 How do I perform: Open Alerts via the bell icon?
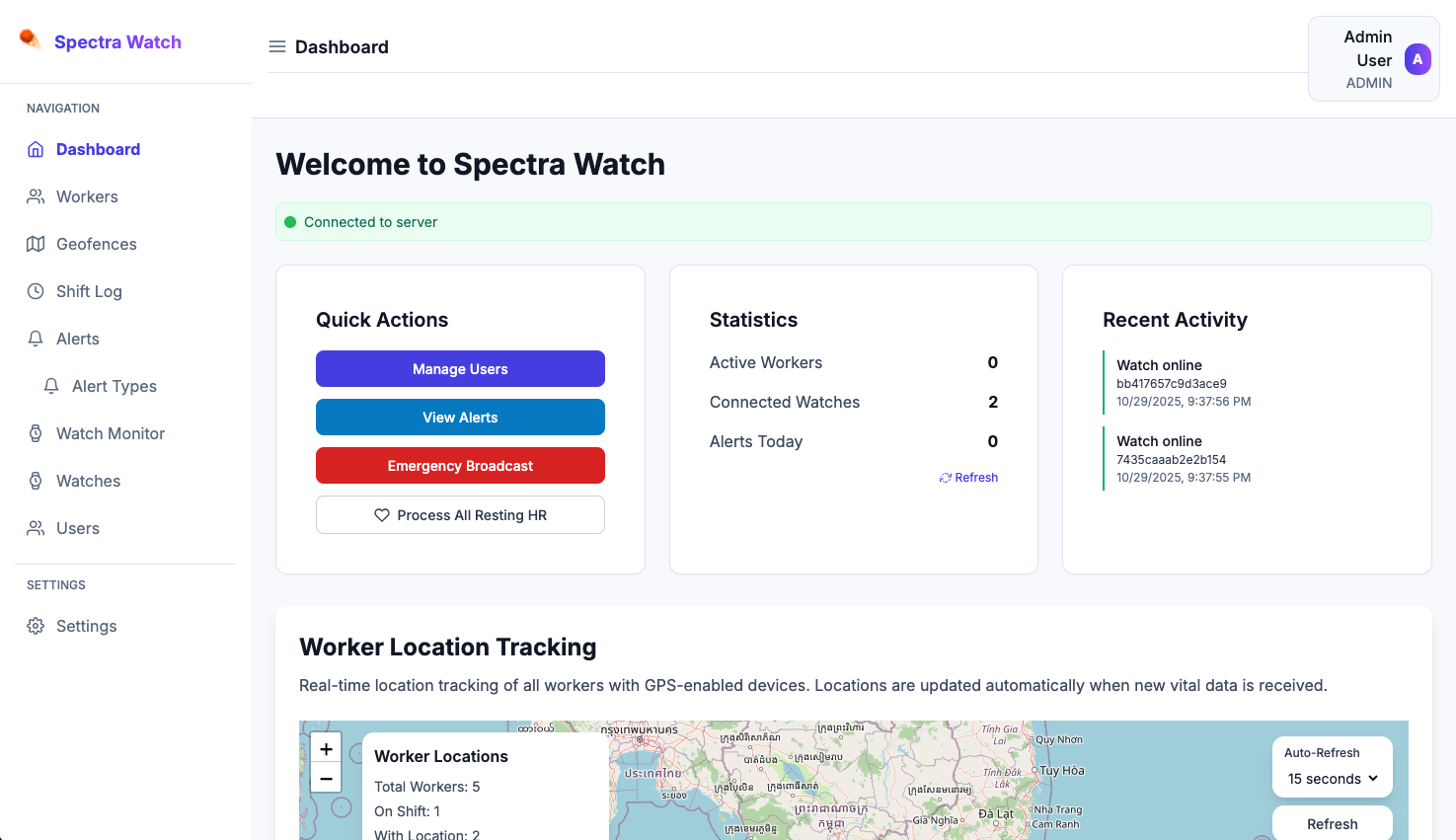point(35,339)
